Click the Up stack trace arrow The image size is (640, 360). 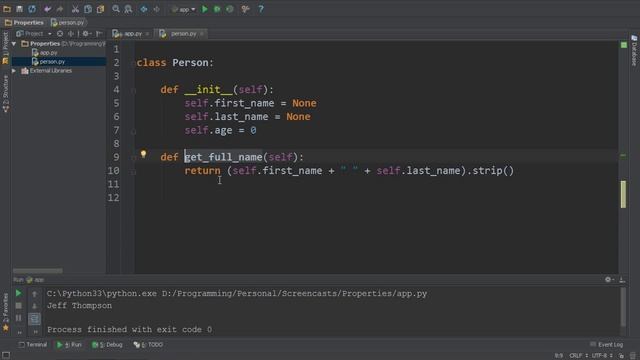tap(34, 293)
